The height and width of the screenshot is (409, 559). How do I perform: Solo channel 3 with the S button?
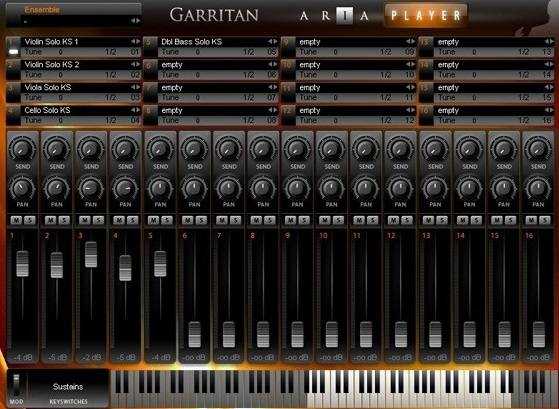[x=98, y=220]
